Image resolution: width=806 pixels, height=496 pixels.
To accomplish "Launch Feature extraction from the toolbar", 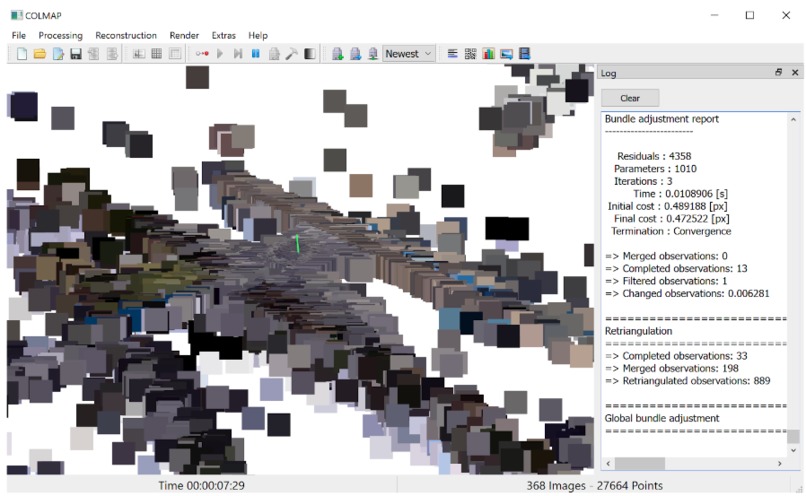I will coord(139,53).
